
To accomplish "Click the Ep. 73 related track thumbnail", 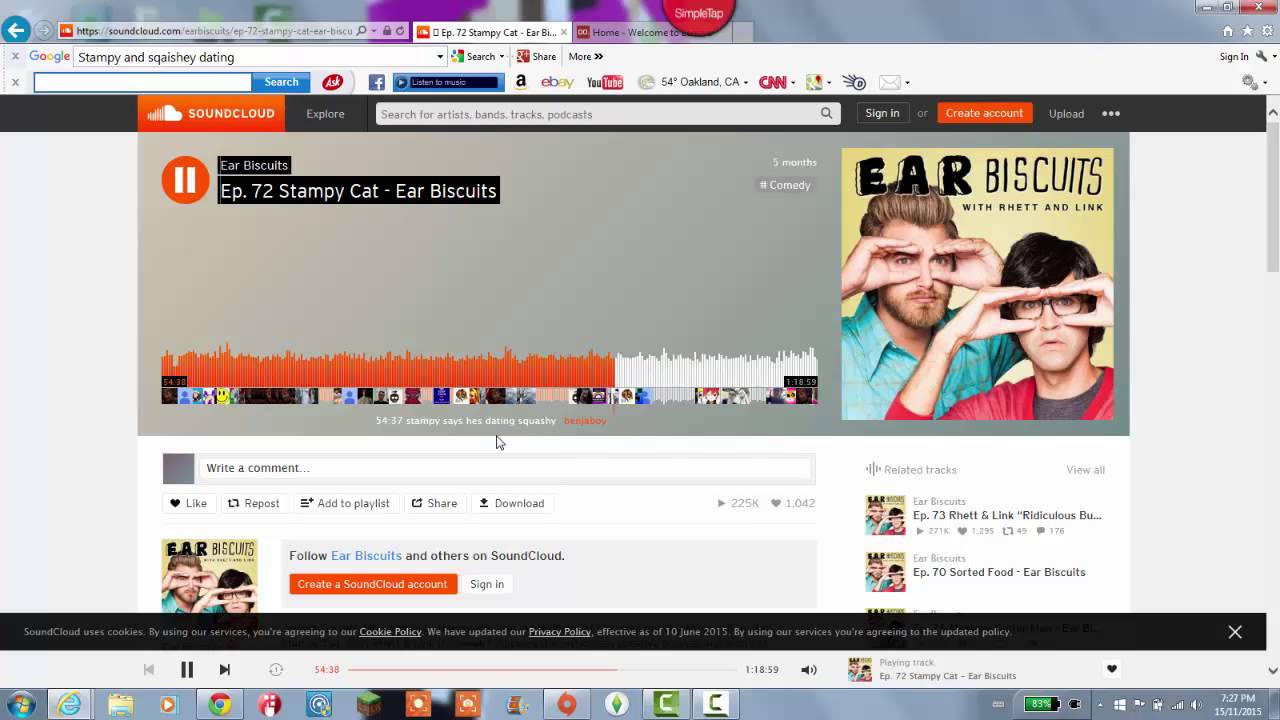I will click(x=885, y=515).
